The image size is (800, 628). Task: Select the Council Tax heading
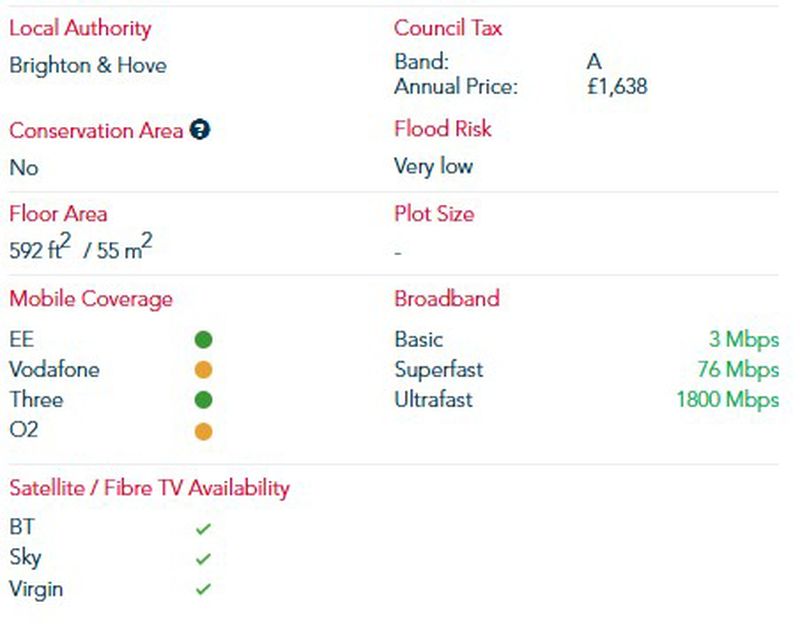(x=448, y=28)
